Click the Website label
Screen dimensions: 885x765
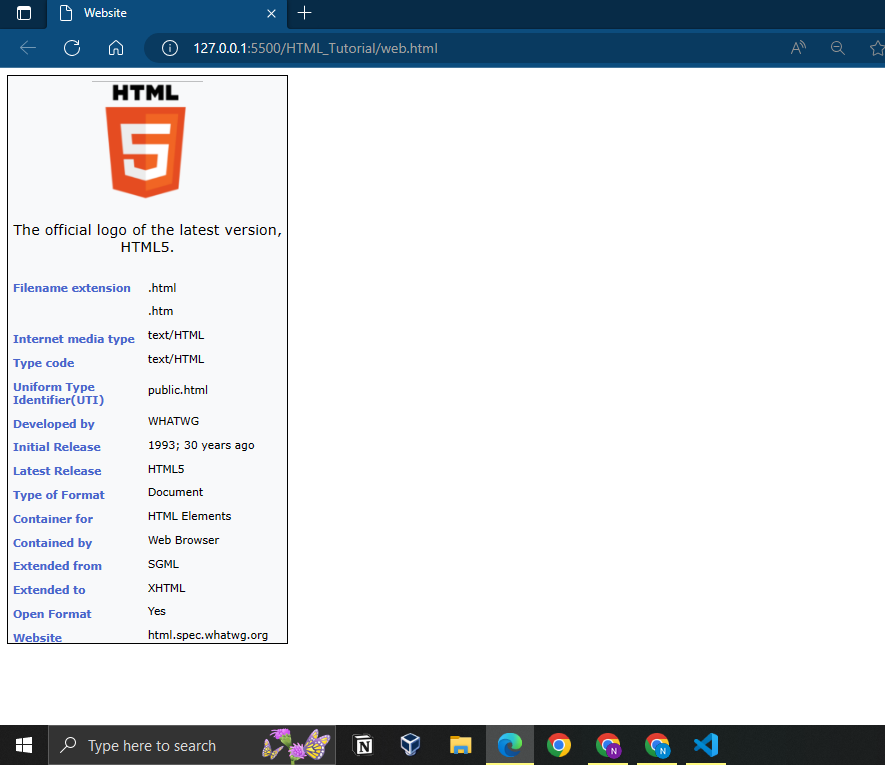[x=37, y=637]
